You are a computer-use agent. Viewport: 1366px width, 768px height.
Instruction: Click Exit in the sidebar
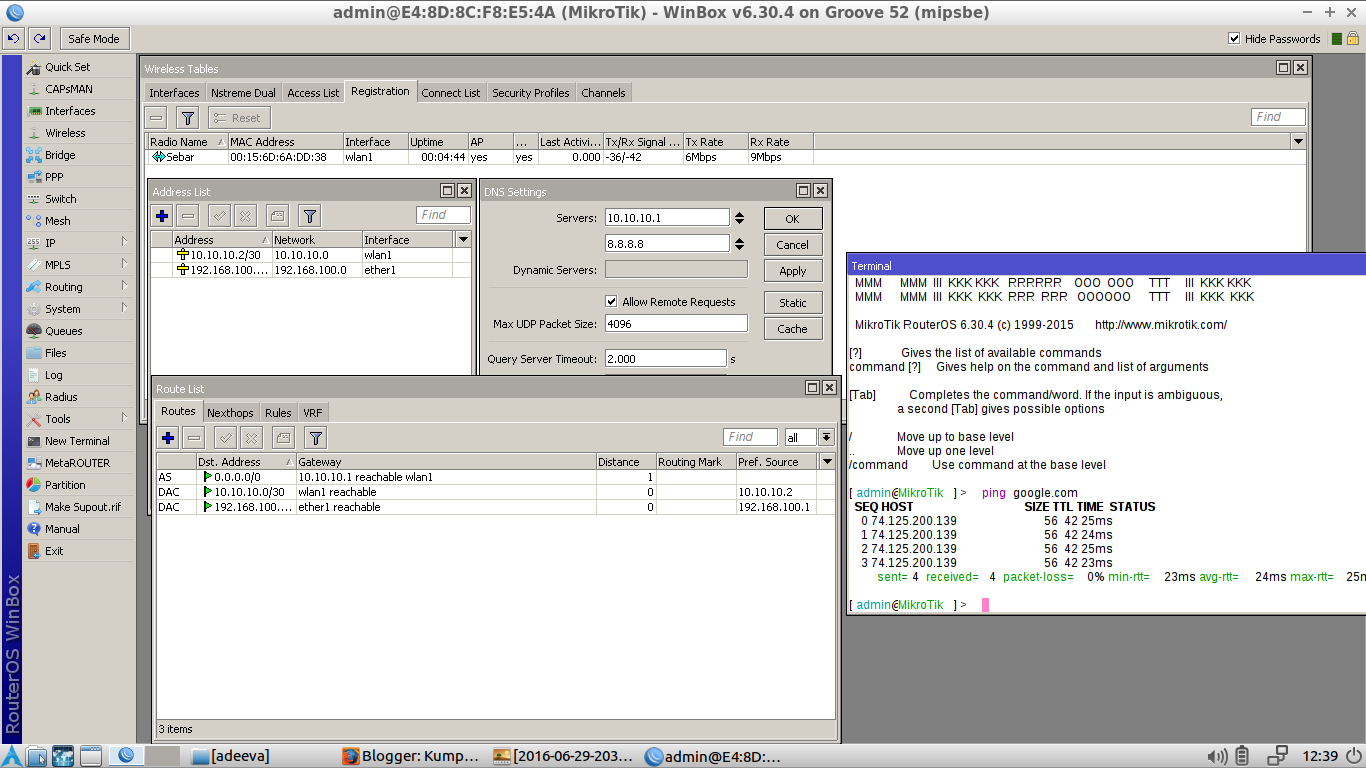point(53,551)
